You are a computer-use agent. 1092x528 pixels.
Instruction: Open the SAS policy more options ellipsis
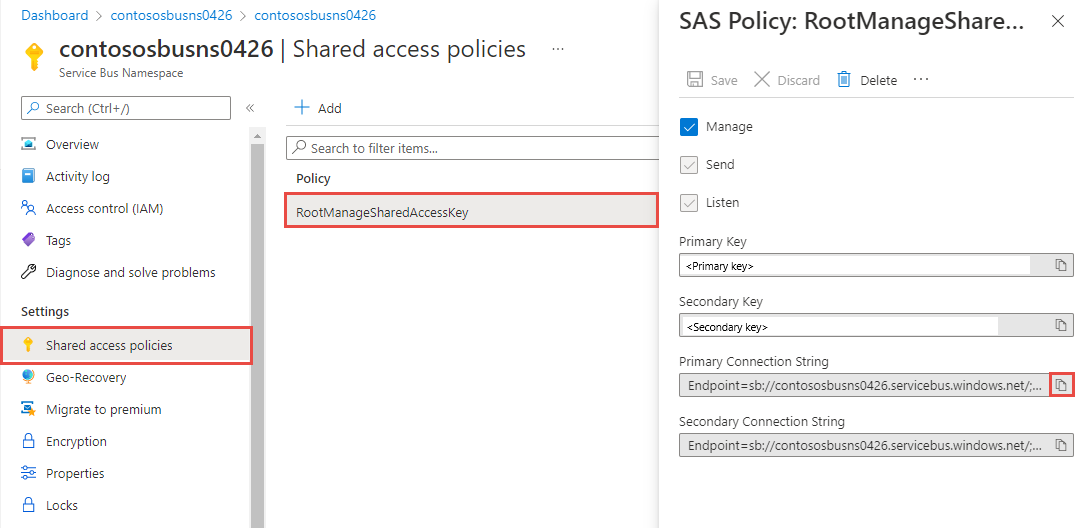[x=921, y=80]
